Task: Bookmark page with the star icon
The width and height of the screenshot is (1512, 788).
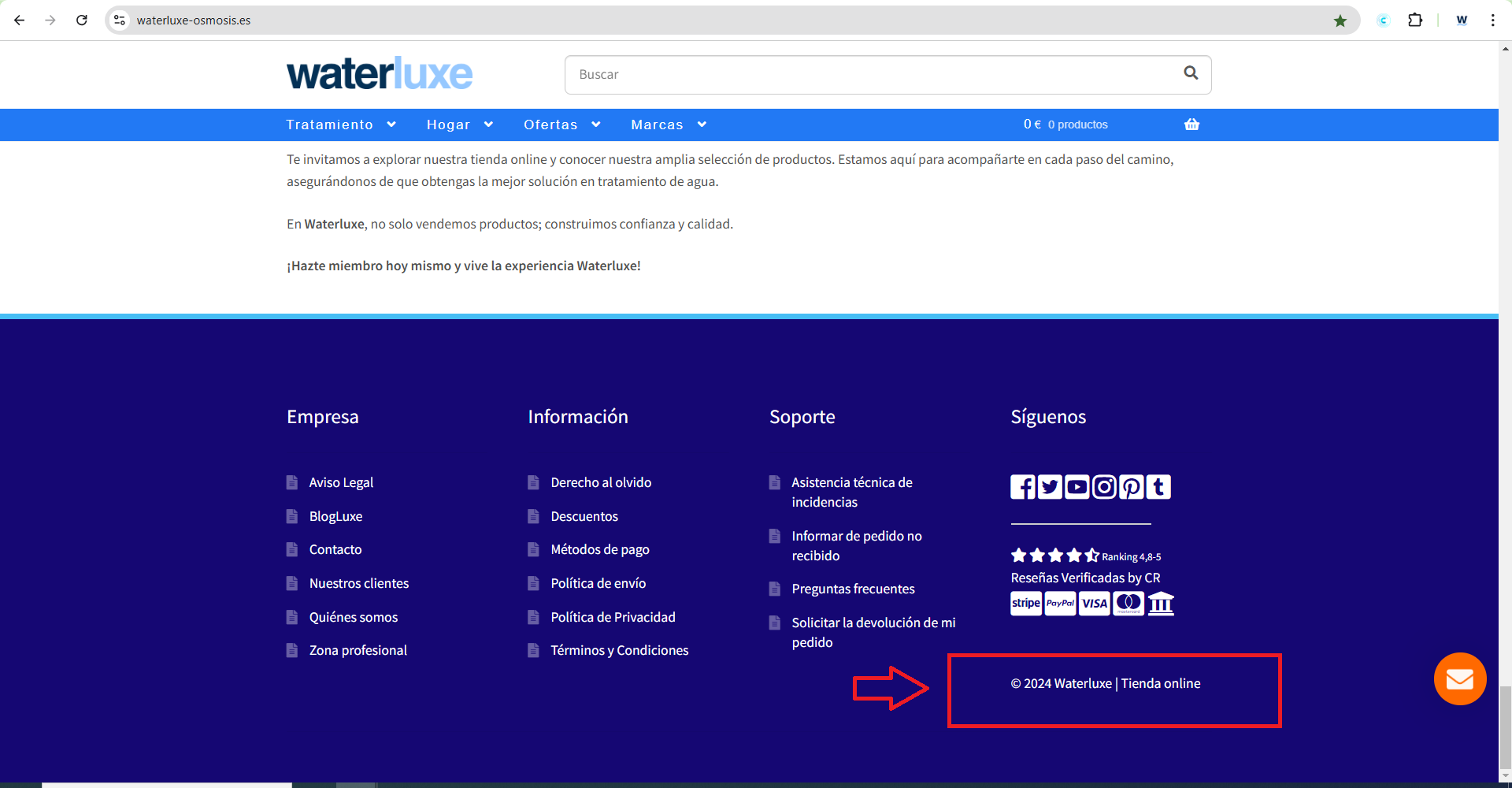Action: [1340, 20]
